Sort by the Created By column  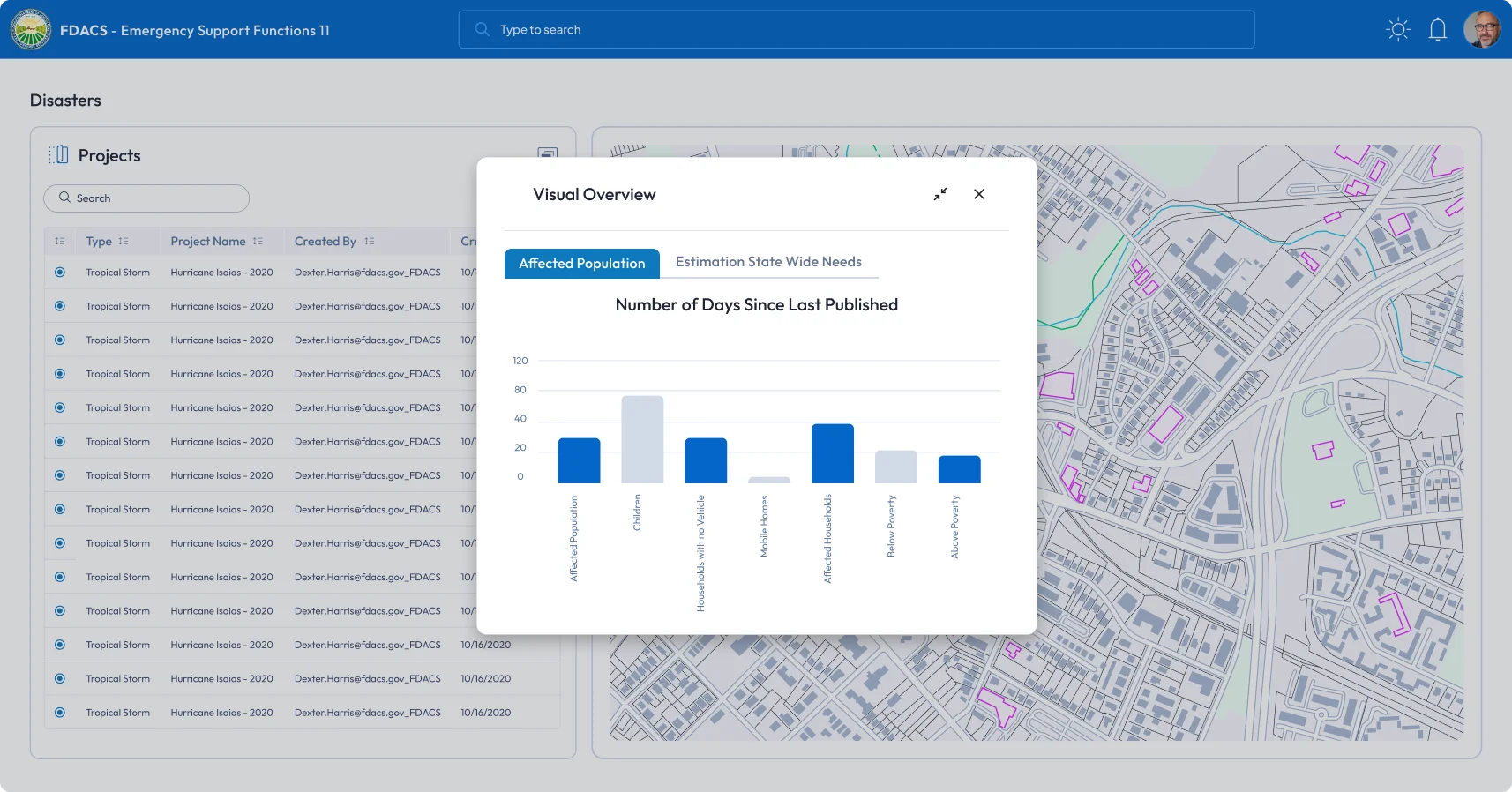(x=370, y=242)
